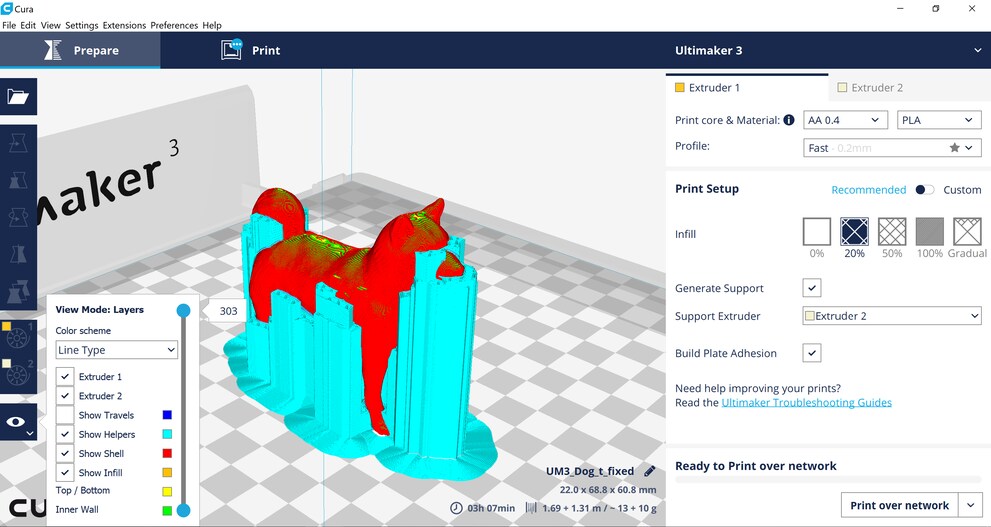Open the Help menu

(x=212, y=25)
